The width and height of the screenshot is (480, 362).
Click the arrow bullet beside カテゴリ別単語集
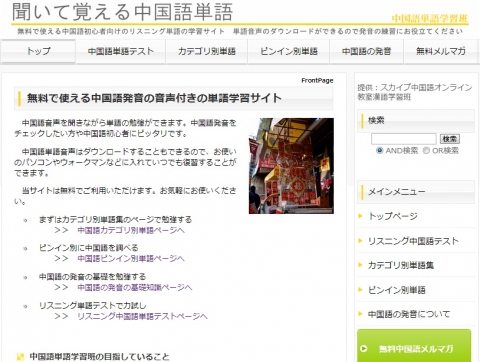coord(360,265)
